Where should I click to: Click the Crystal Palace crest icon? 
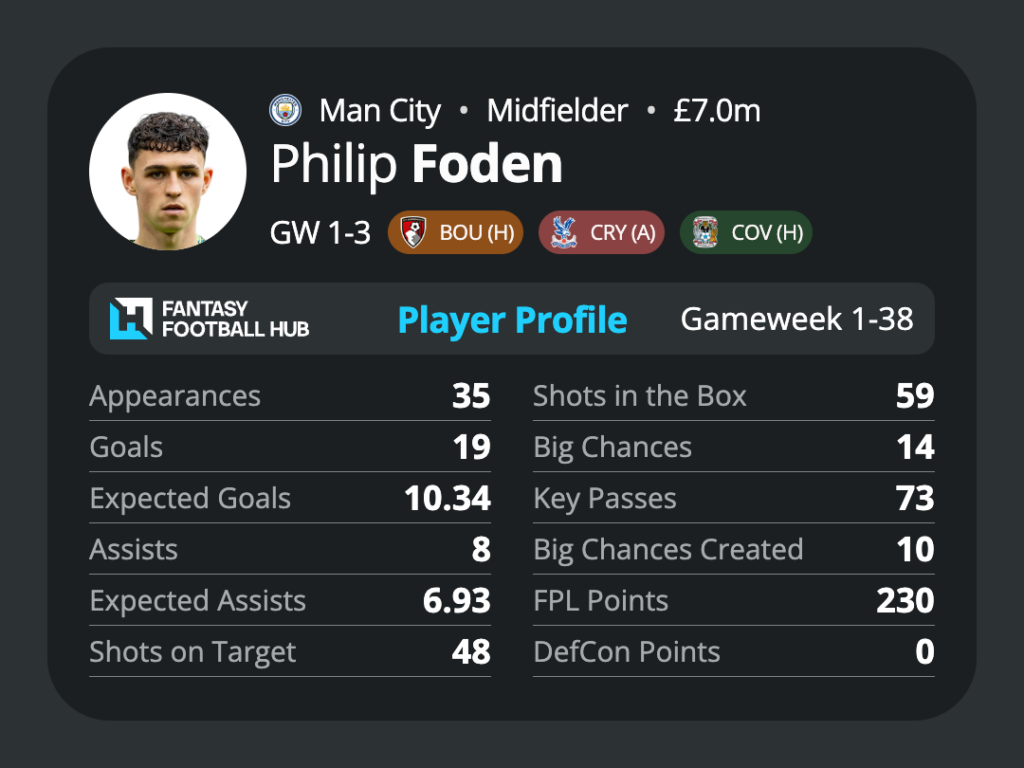tap(564, 232)
